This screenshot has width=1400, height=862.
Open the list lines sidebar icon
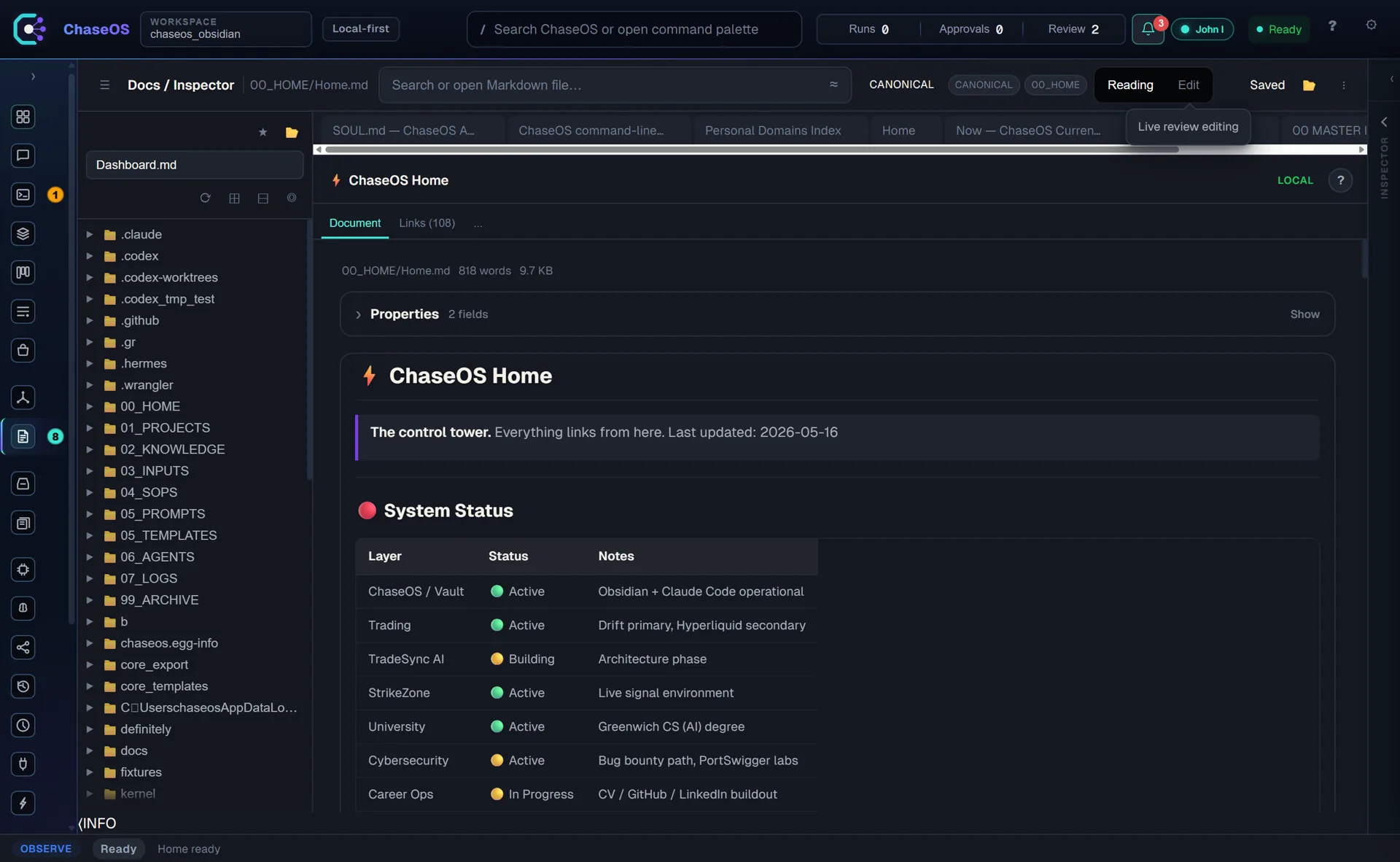point(23,311)
